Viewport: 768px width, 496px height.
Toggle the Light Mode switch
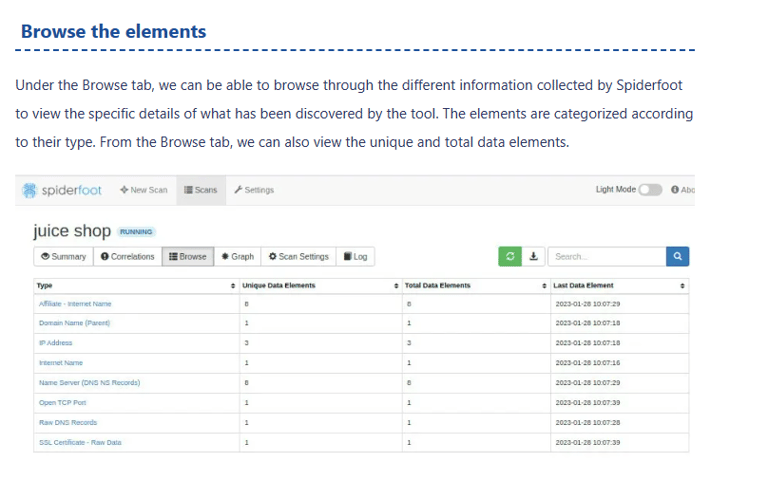tap(650, 189)
